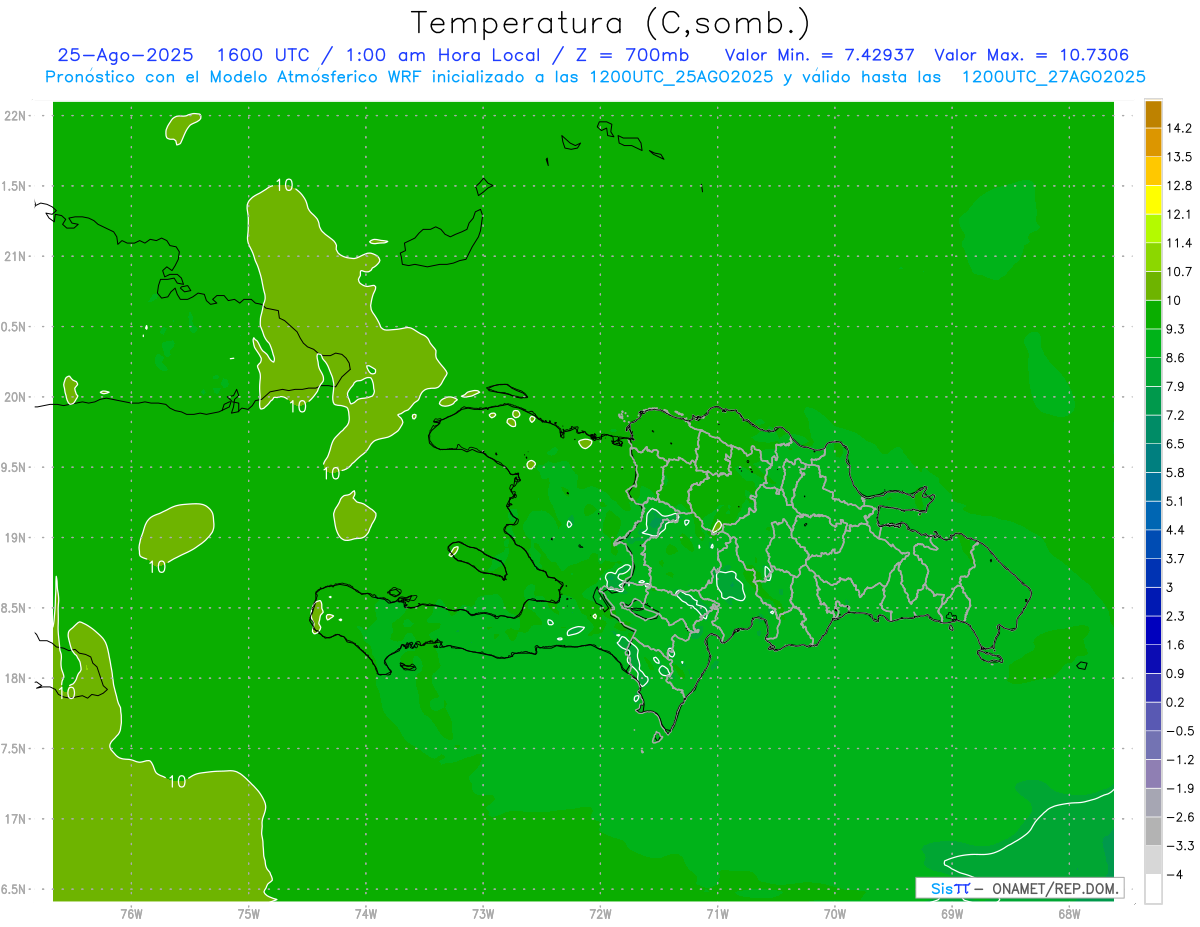1200x927 pixels.
Task: Click the '68W' longitude axis label
Action: (1068, 913)
